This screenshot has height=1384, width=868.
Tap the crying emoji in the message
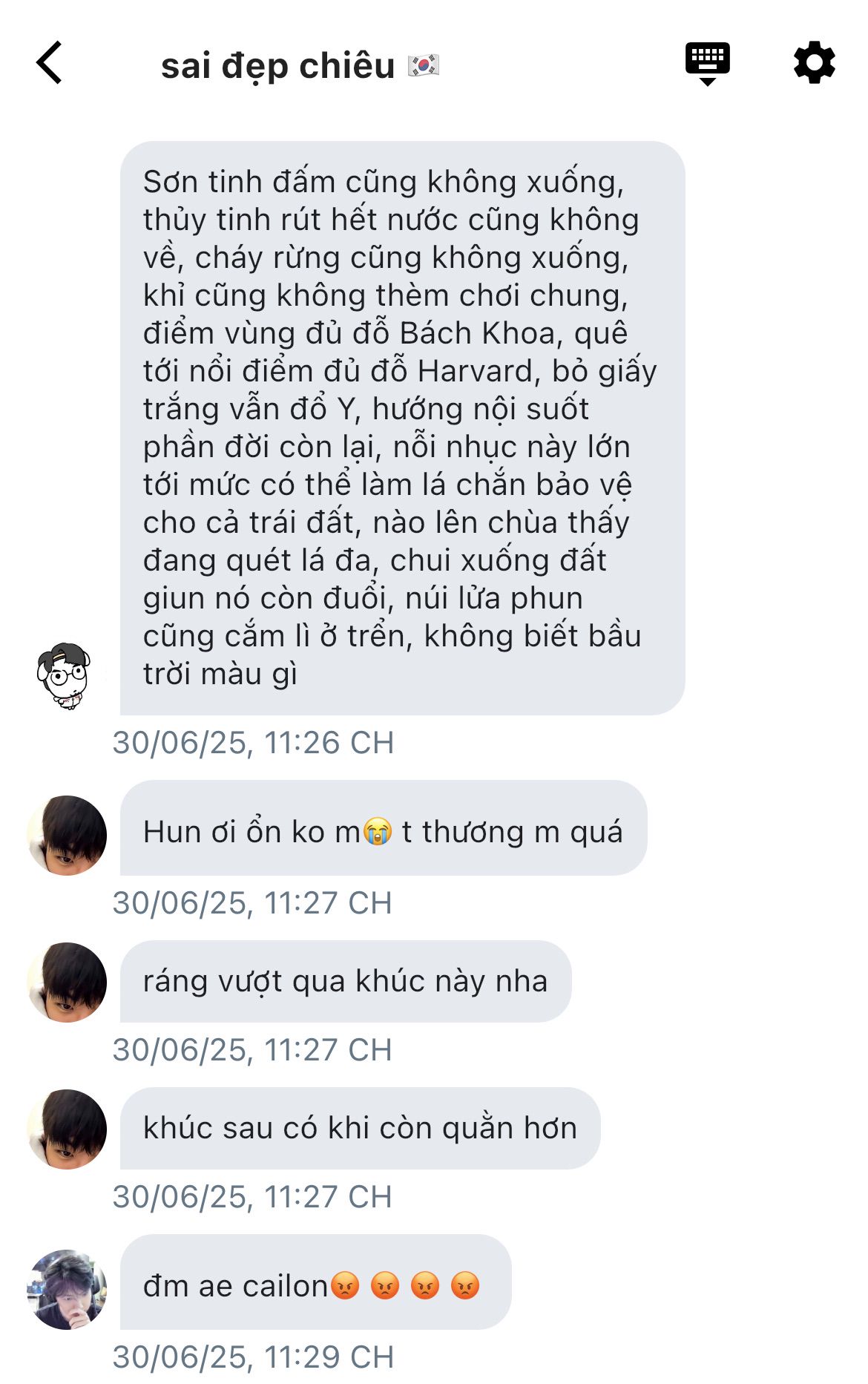pos(378,832)
